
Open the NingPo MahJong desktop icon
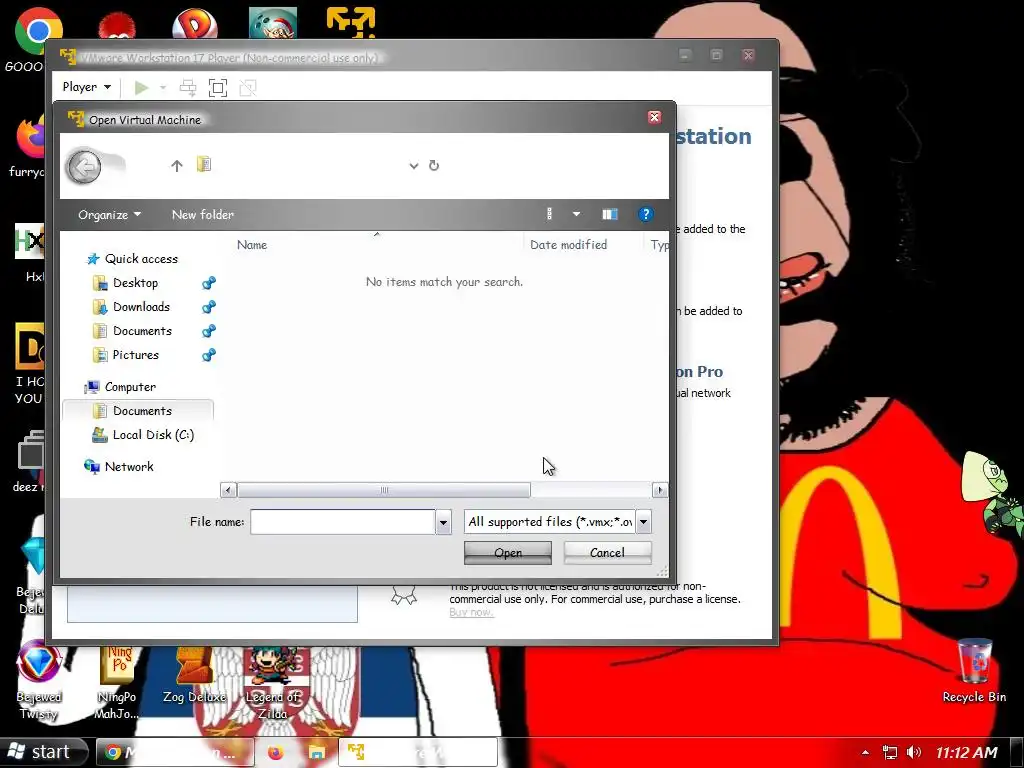[116, 682]
